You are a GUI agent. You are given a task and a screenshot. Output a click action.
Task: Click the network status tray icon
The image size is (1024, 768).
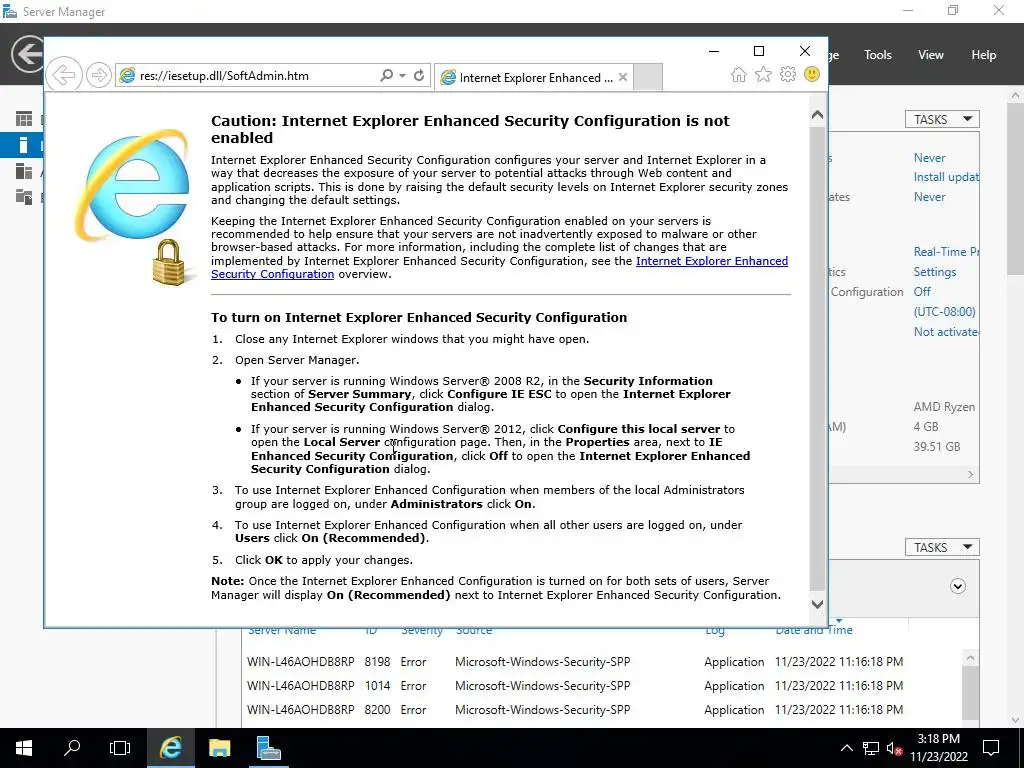[871, 748]
